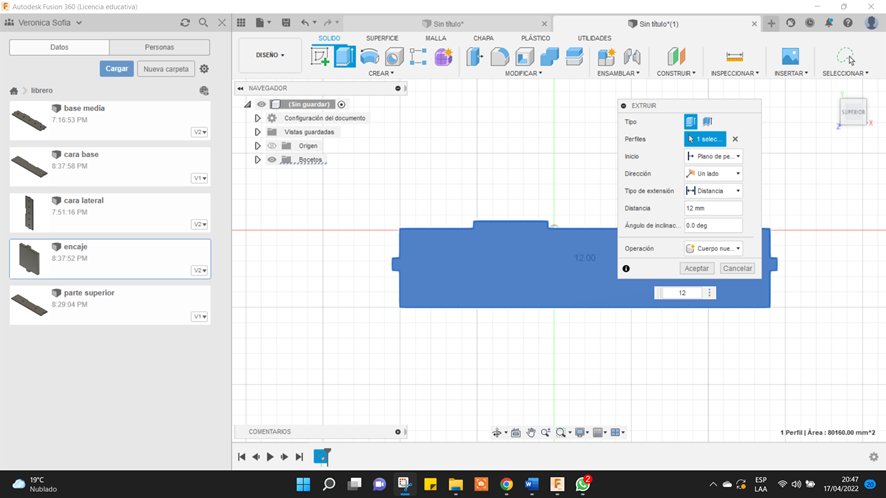The image size is (886, 498).
Task: Select the Revolve tool
Action: [x=370, y=57]
